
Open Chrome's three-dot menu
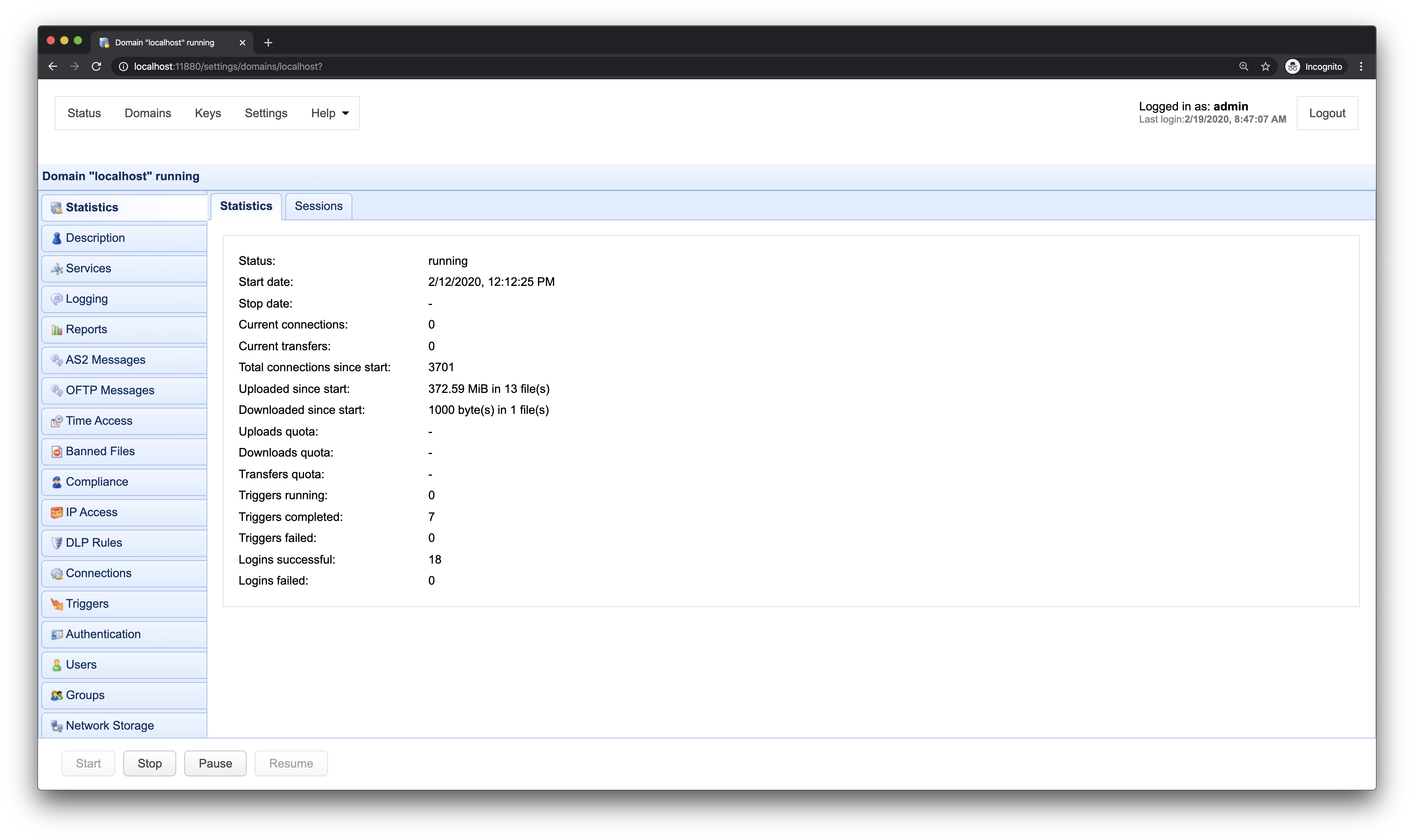(1361, 66)
